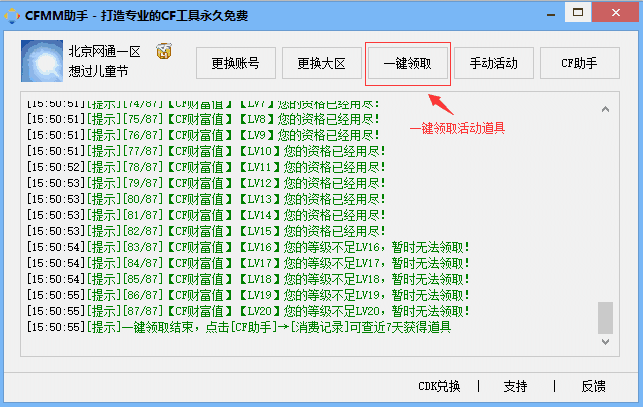
Task: Open the 手动活动 button
Action: (x=494, y=63)
